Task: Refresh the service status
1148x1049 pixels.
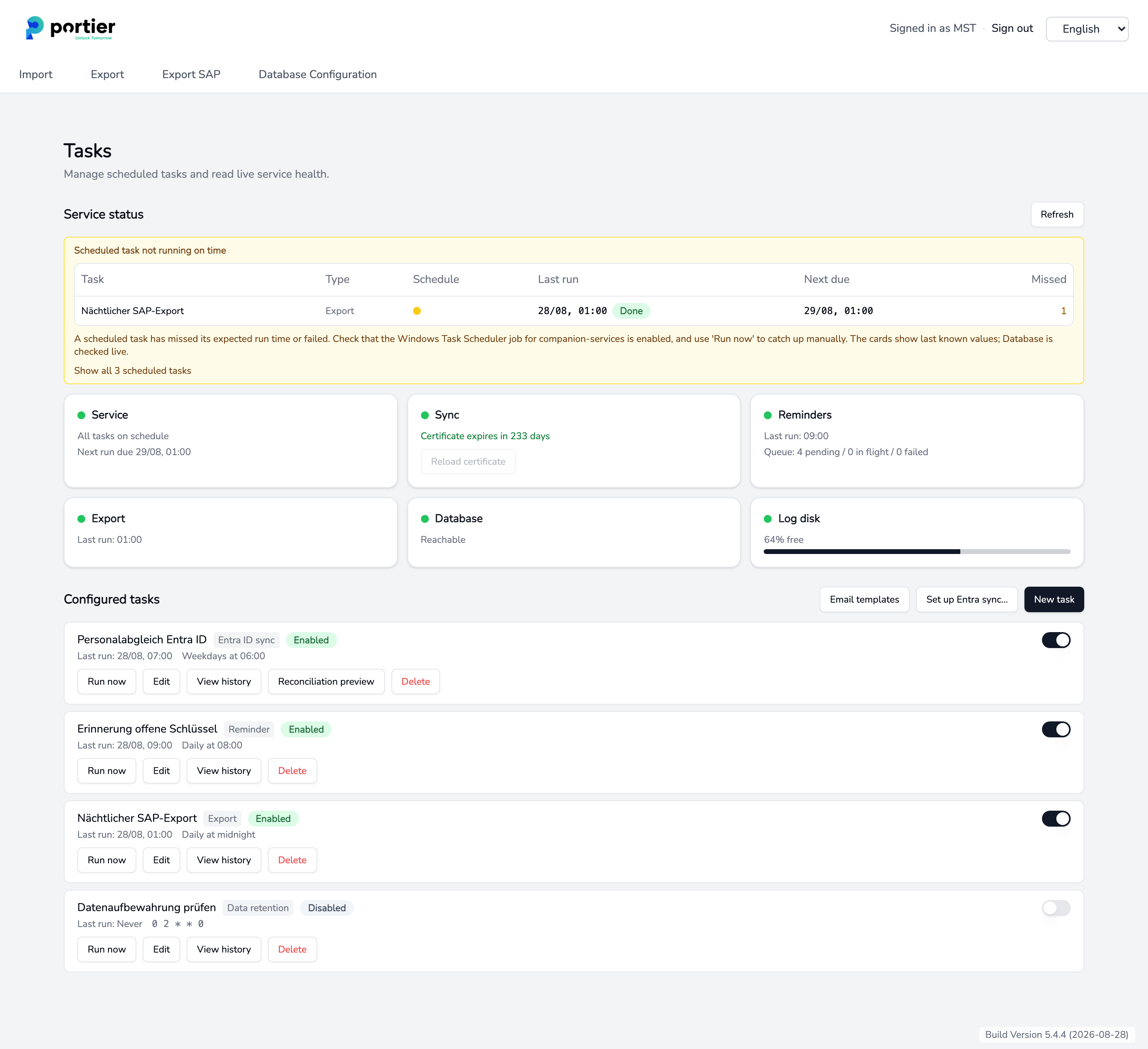Action: [x=1057, y=215]
